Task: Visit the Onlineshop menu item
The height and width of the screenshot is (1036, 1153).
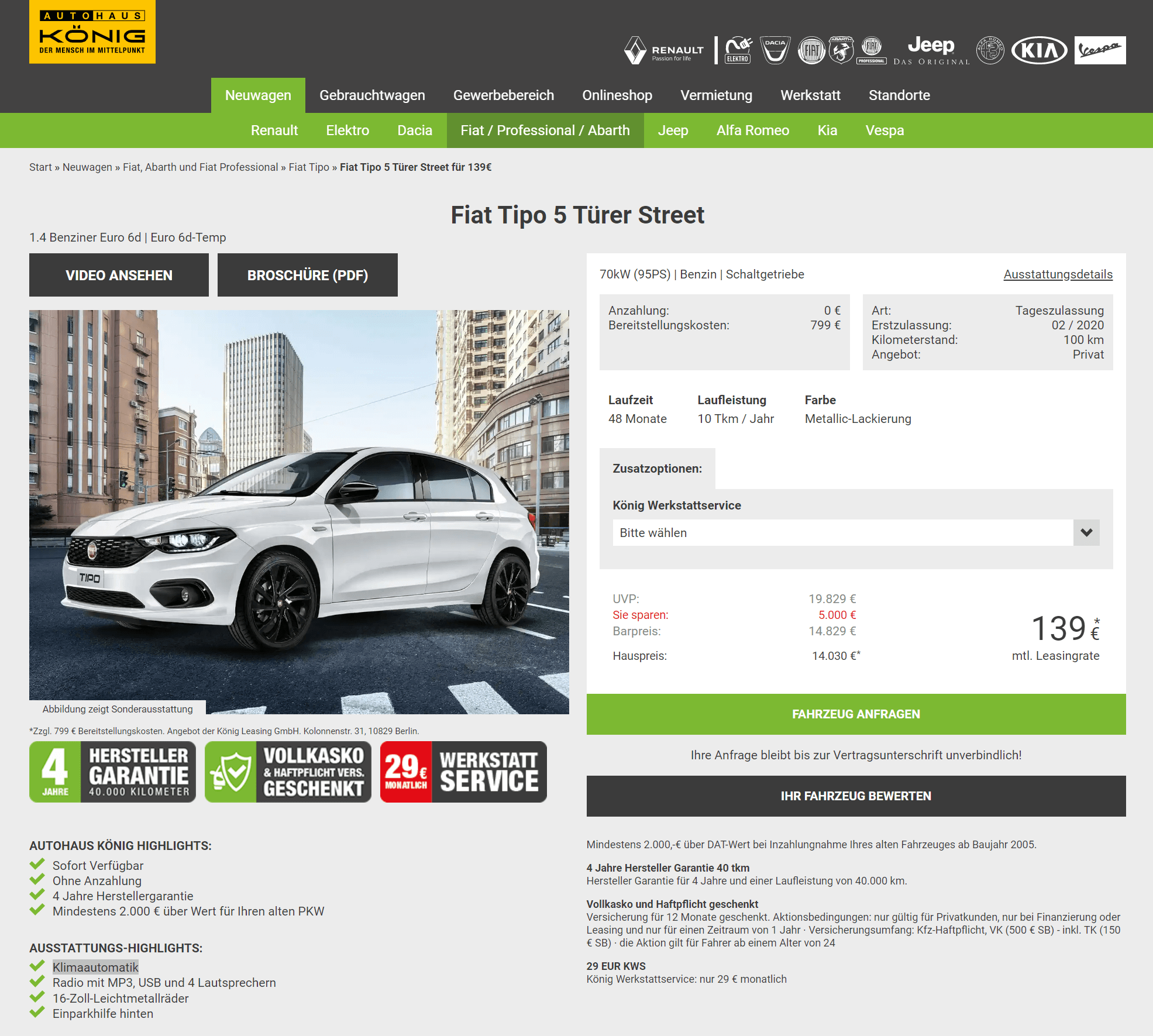Action: [617, 95]
